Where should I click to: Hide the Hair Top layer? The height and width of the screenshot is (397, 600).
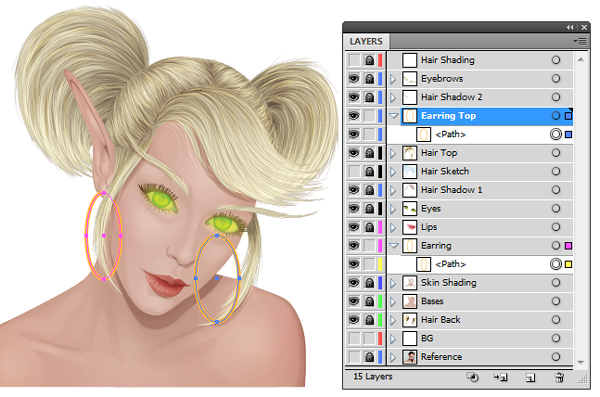[354, 153]
